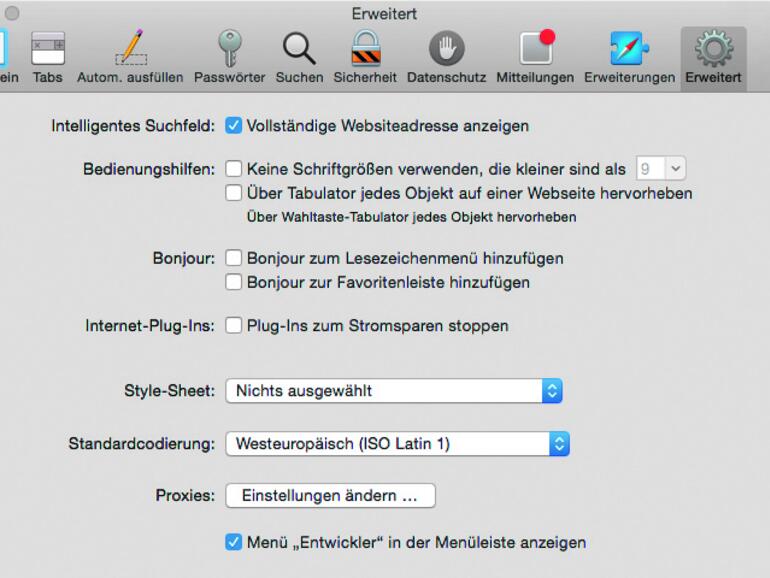Screen dimensions: 770x578
Task: Select the Erweitert gear pane
Action: (714, 58)
